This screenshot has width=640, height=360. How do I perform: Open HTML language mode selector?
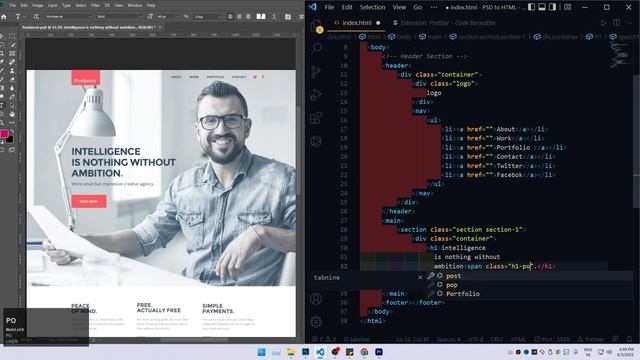(x=518, y=339)
